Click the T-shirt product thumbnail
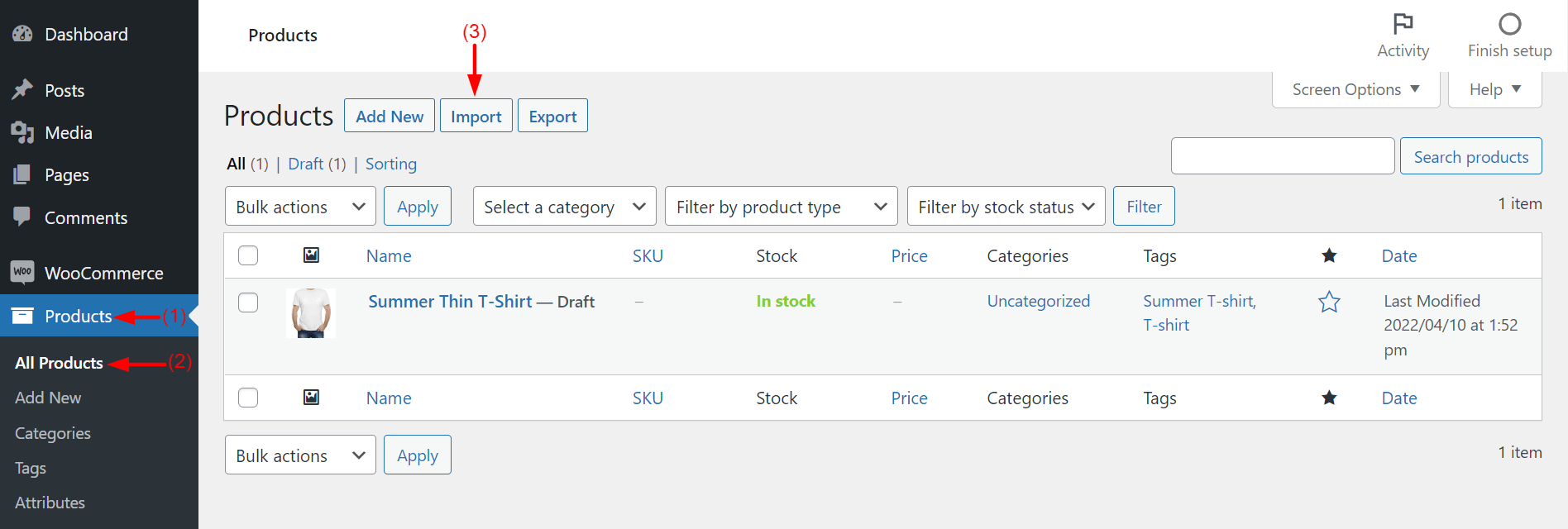The image size is (1568, 529). [311, 312]
